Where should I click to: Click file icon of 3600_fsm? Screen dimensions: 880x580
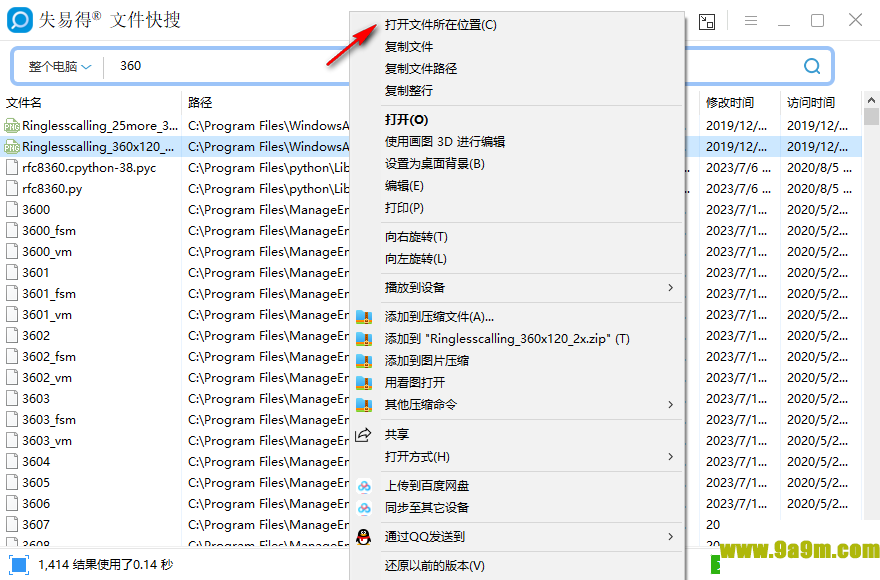point(12,231)
